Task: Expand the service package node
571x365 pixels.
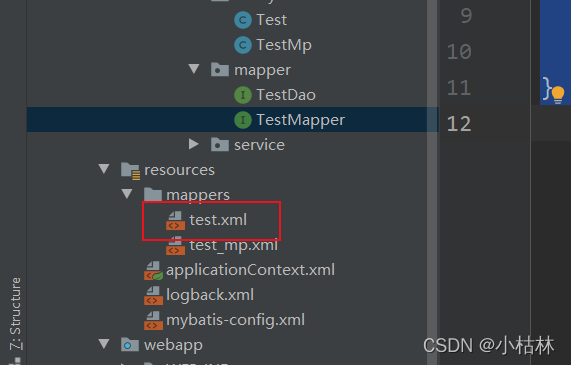Action: 194,144
